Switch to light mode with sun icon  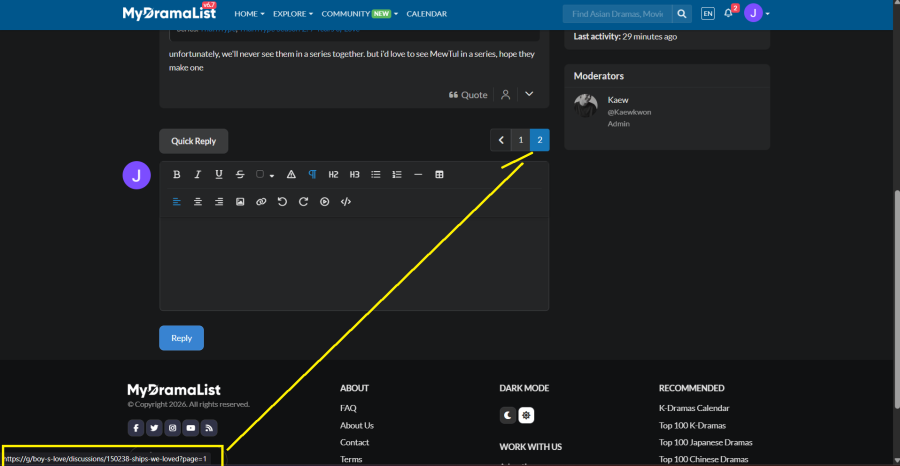pos(526,415)
